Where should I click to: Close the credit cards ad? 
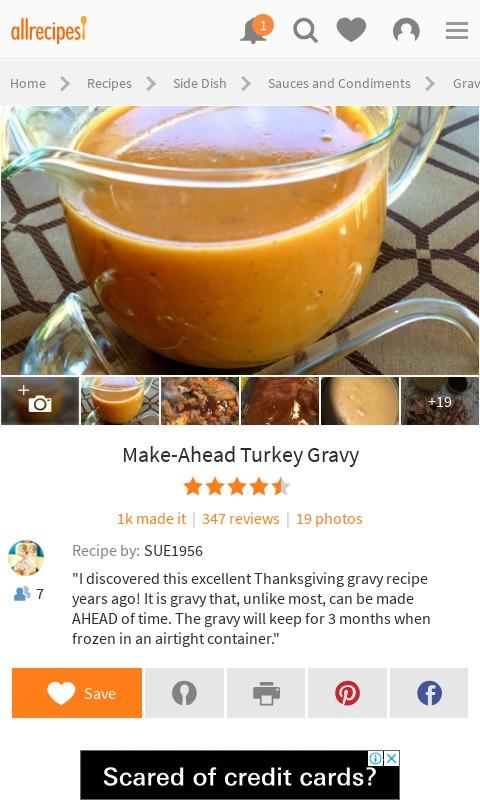391,758
